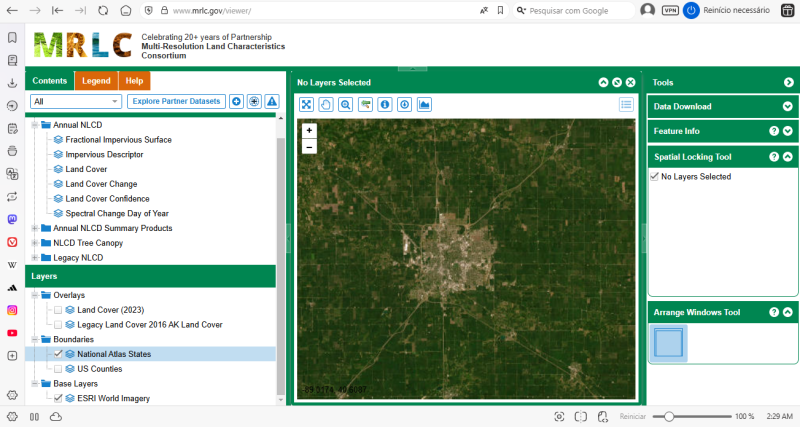Zoom to full map extent icon
Screen dimensions: 800x427
click(x=306, y=105)
